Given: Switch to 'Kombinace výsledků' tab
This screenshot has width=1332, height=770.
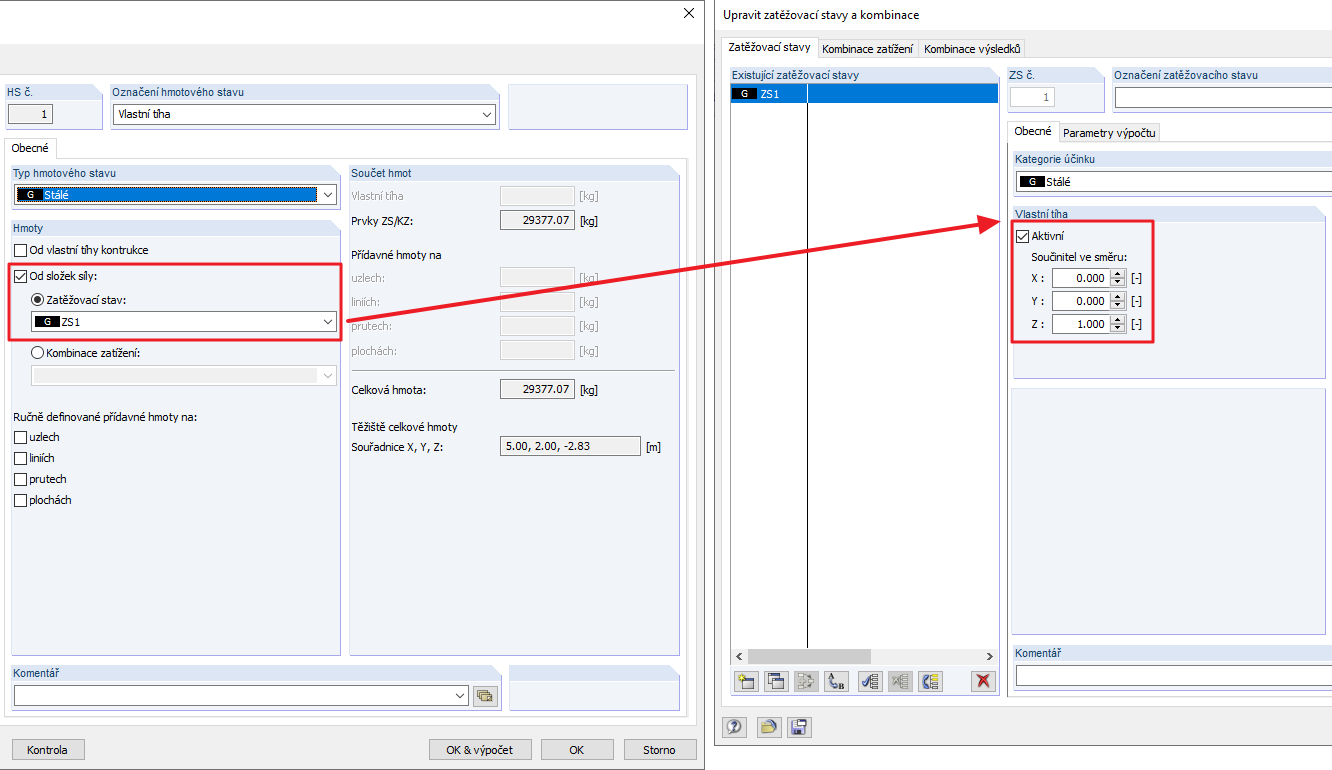Looking at the screenshot, I should (972, 48).
